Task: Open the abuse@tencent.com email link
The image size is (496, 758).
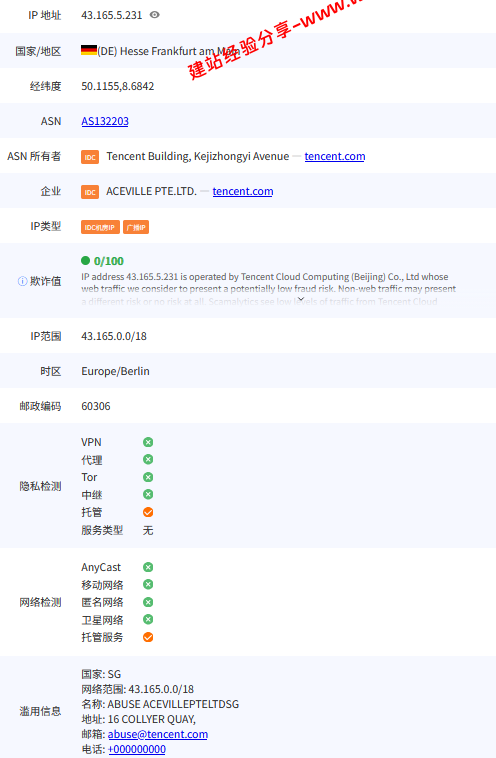Action: point(158,734)
